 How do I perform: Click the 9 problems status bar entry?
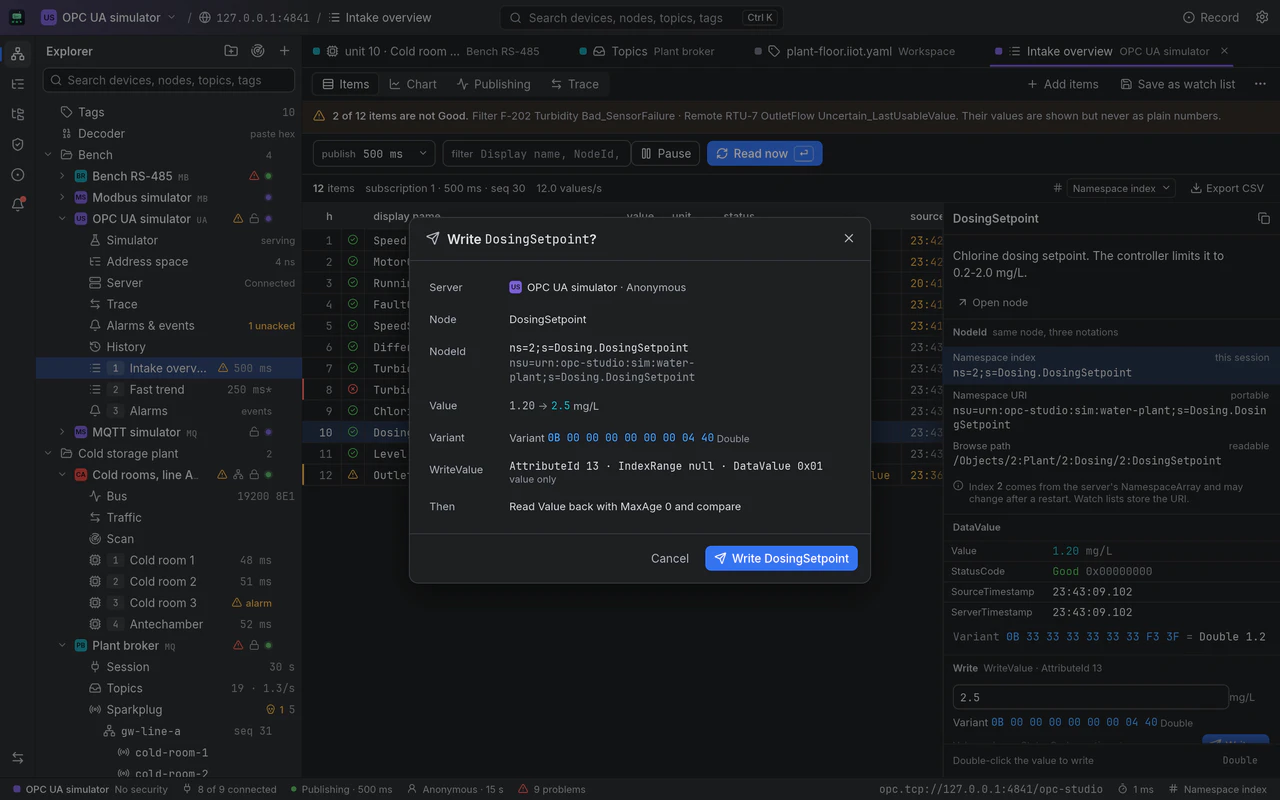point(552,789)
